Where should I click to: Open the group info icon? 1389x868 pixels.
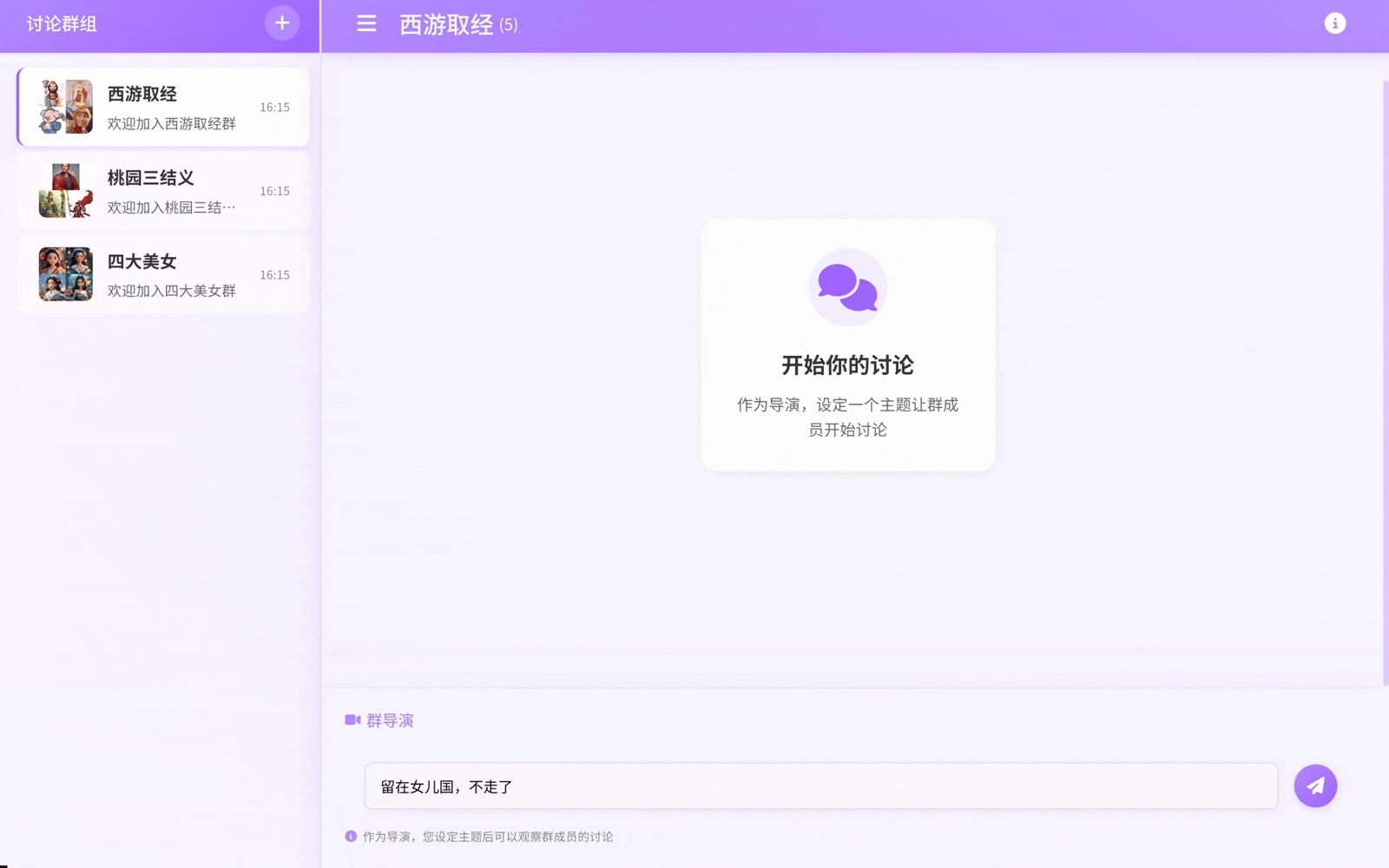click(1335, 23)
